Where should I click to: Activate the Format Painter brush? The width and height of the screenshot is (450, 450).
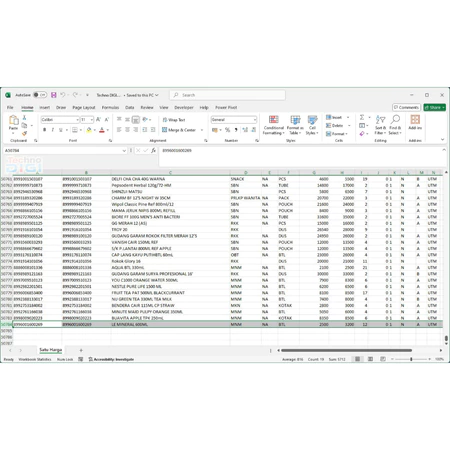pyautogui.click(x=24, y=133)
